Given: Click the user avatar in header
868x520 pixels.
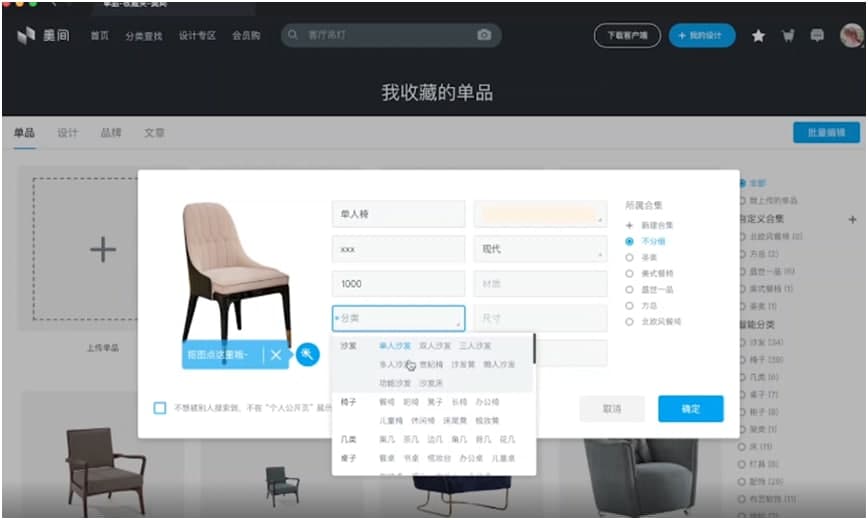Looking at the screenshot, I should click(850, 36).
